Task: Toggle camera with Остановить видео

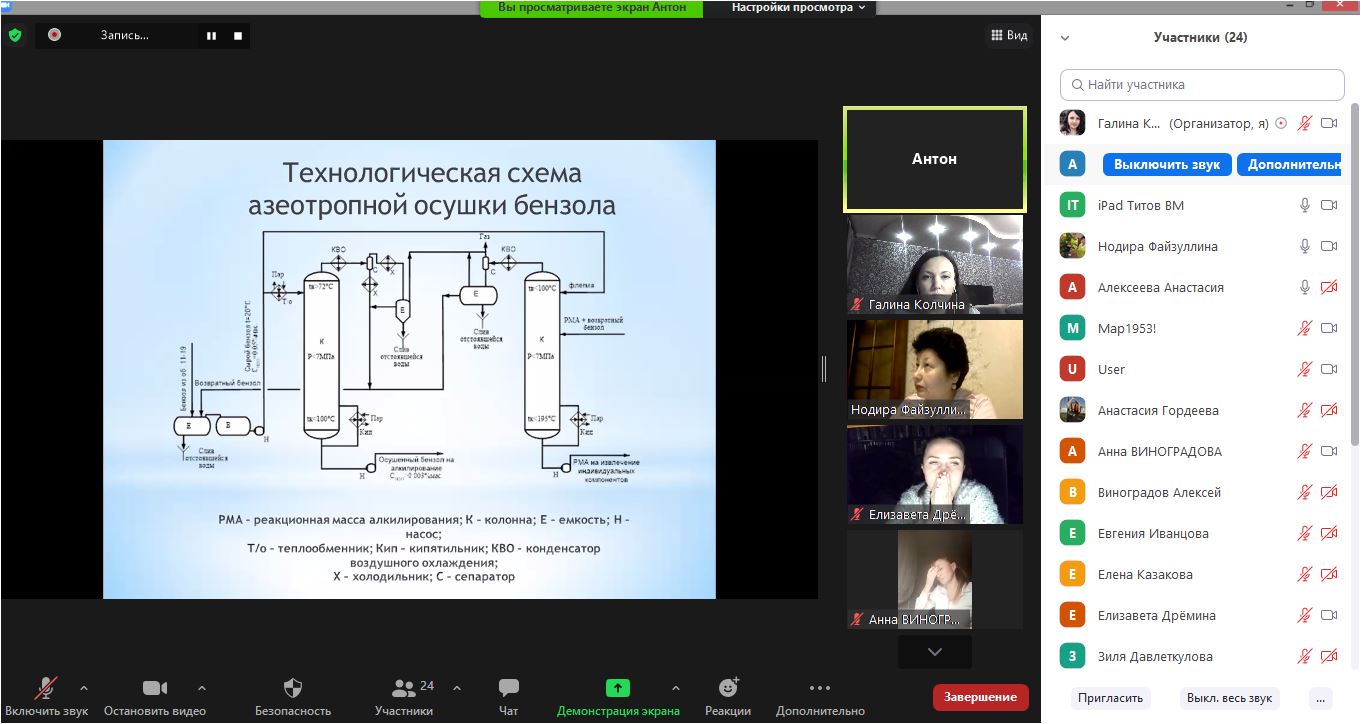Action: (155, 688)
